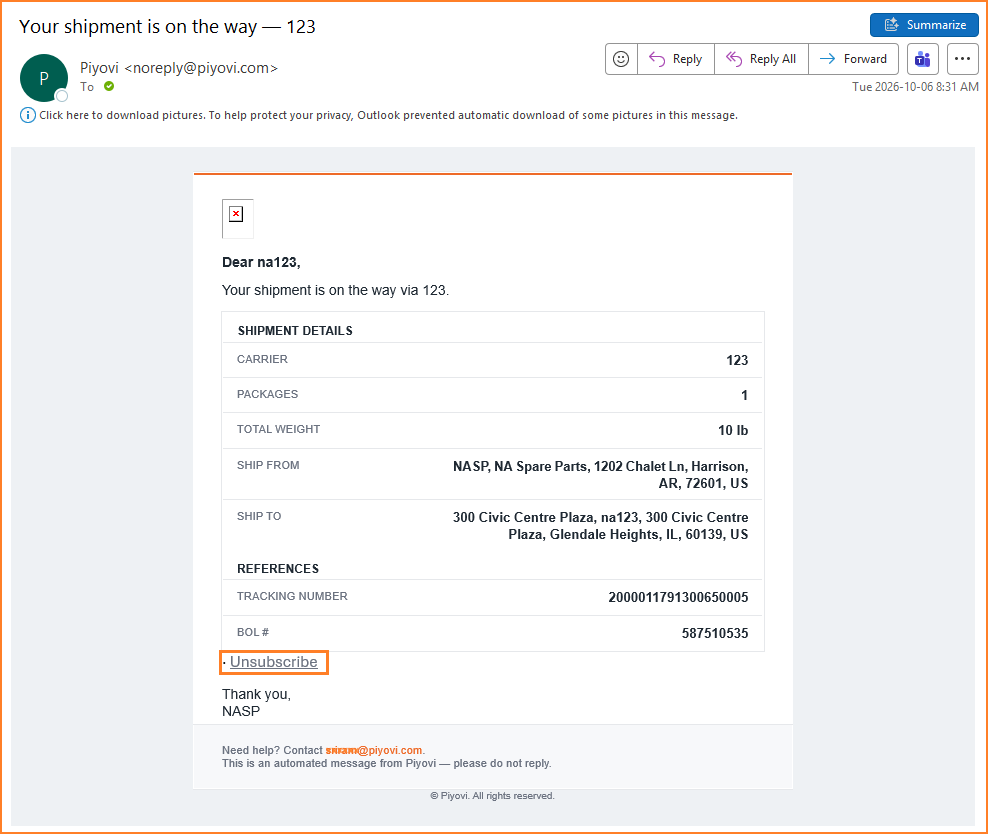This screenshot has height=834, width=988.
Task: Click the email subject line heading
Action: coord(167,26)
